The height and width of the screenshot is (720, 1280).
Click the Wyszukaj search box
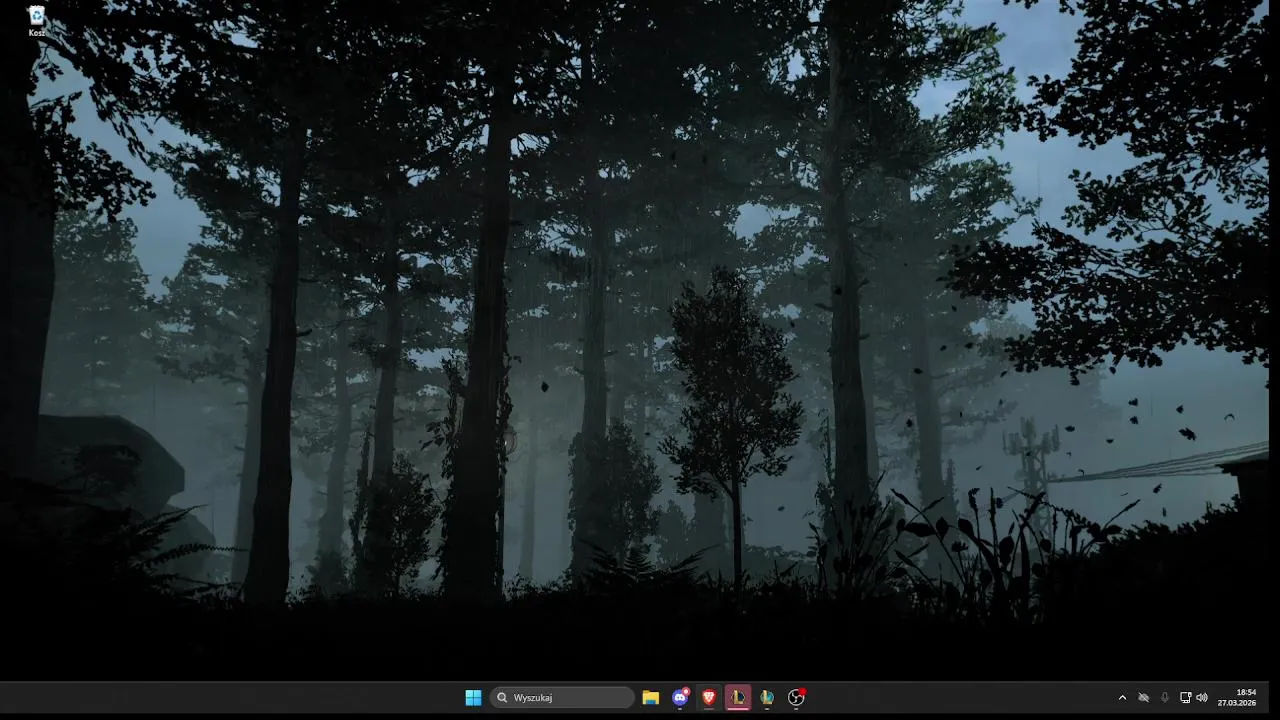pos(562,698)
